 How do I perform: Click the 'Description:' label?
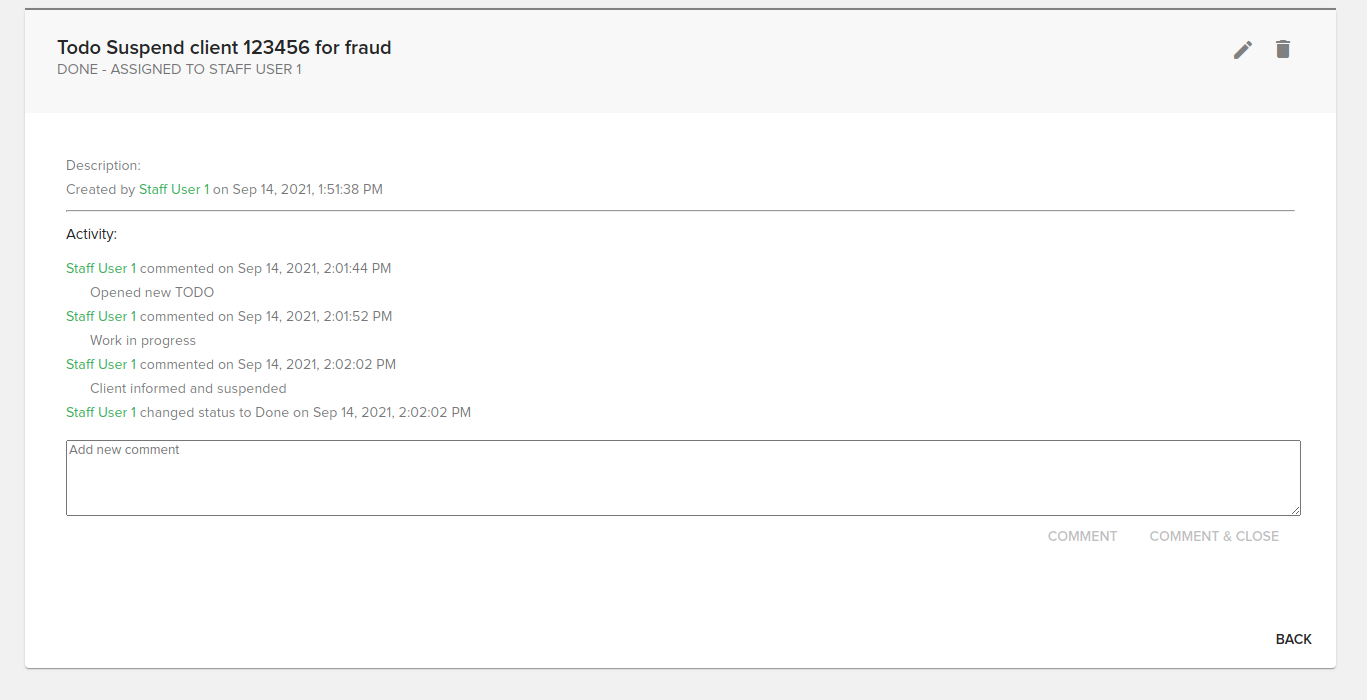coord(103,165)
